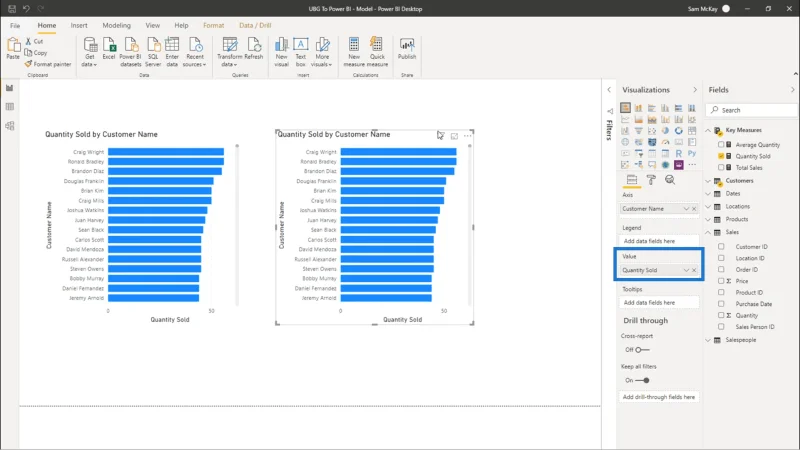The height and width of the screenshot is (450, 800).
Task: Check the Price field
Action: click(x=721, y=281)
